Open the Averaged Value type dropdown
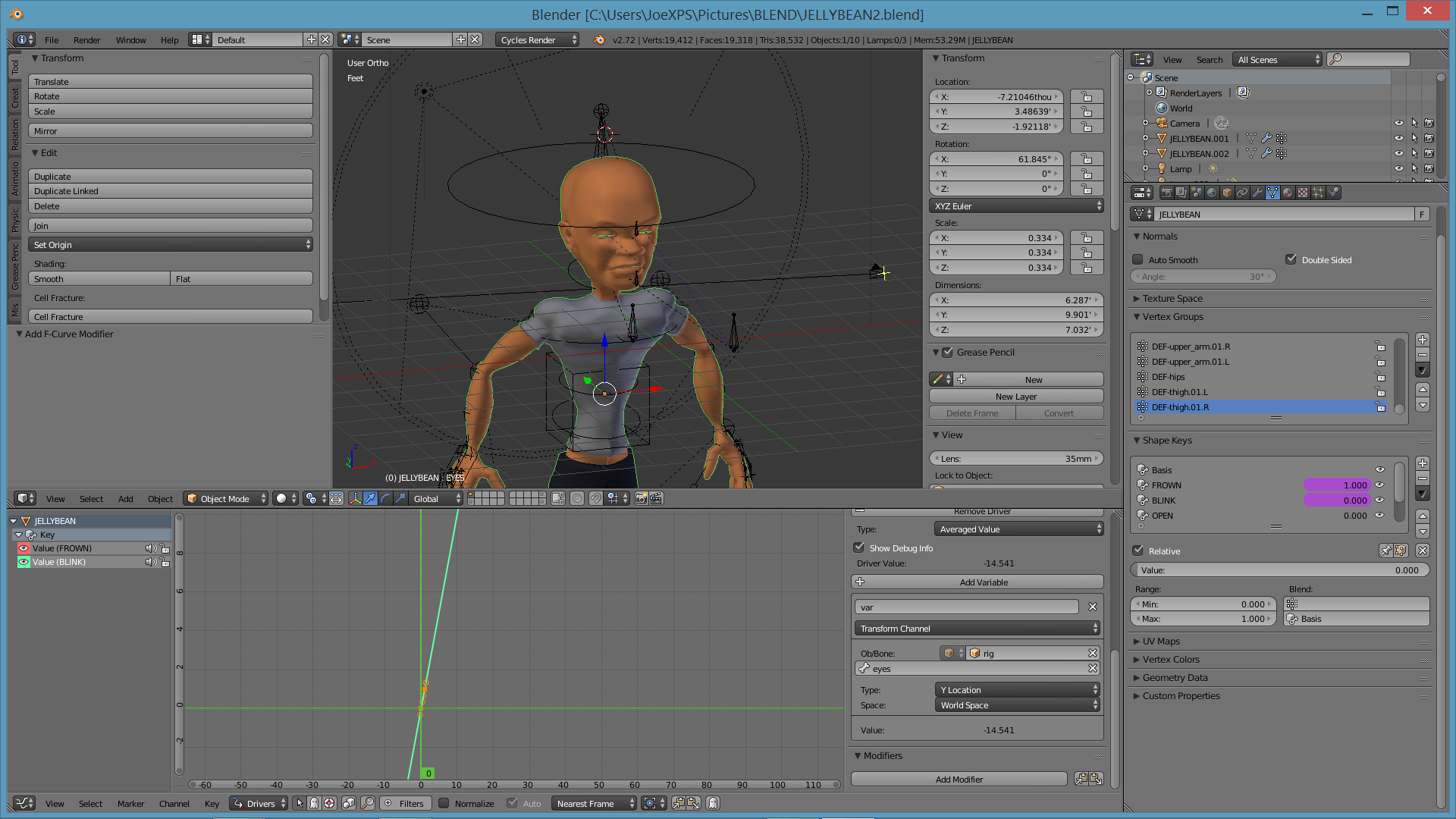1456x819 pixels. pyautogui.click(x=1018, y=529)
